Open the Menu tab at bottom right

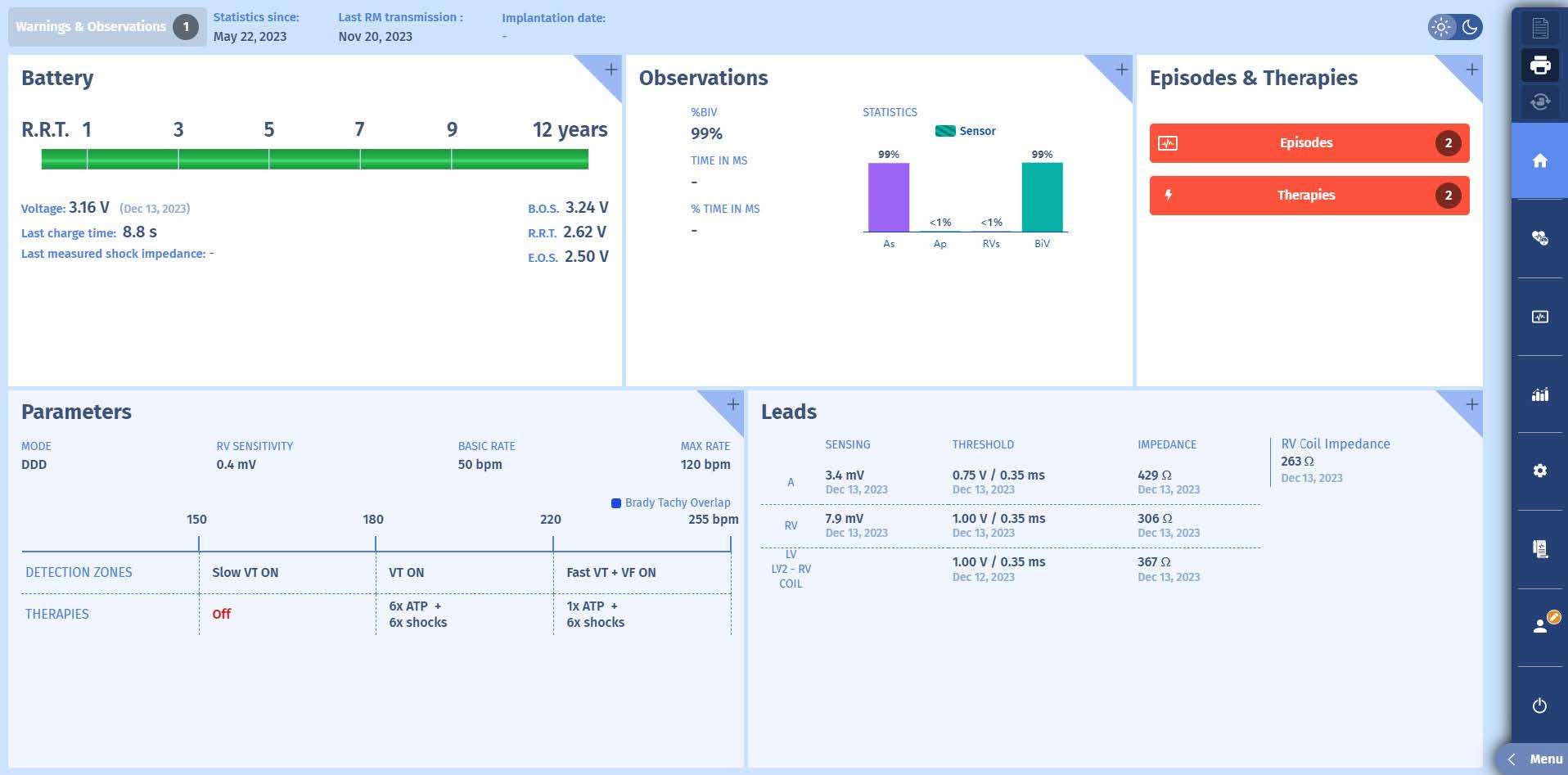(x=1535, y=759)
